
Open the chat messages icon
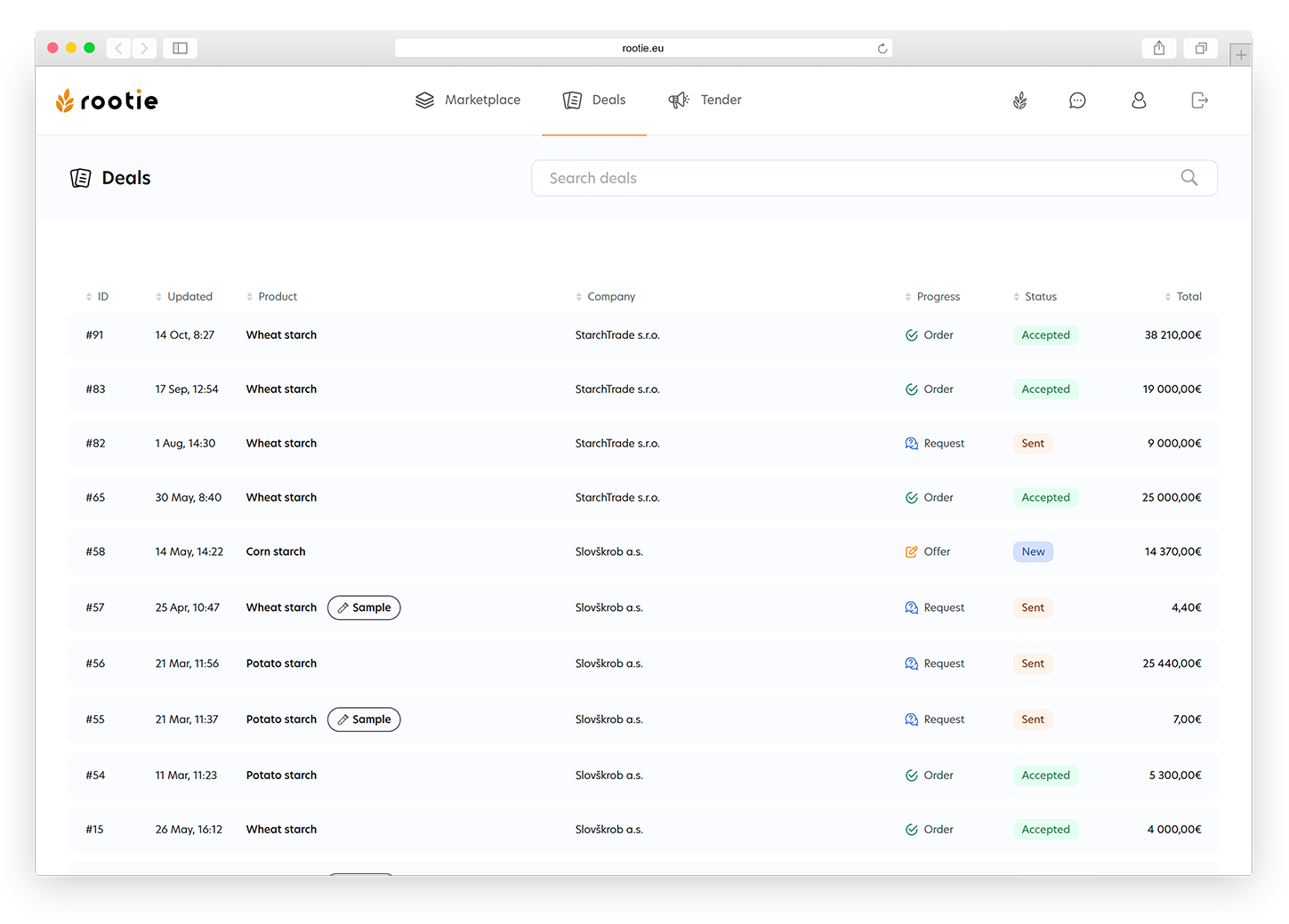(1077, 100)
